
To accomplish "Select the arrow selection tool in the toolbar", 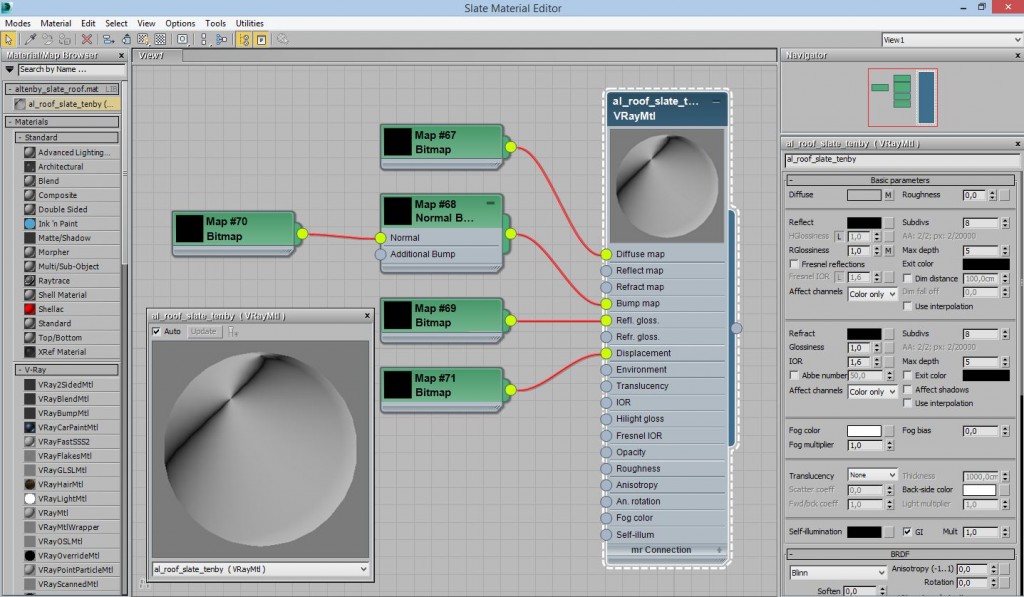I will tap(9, 38).
